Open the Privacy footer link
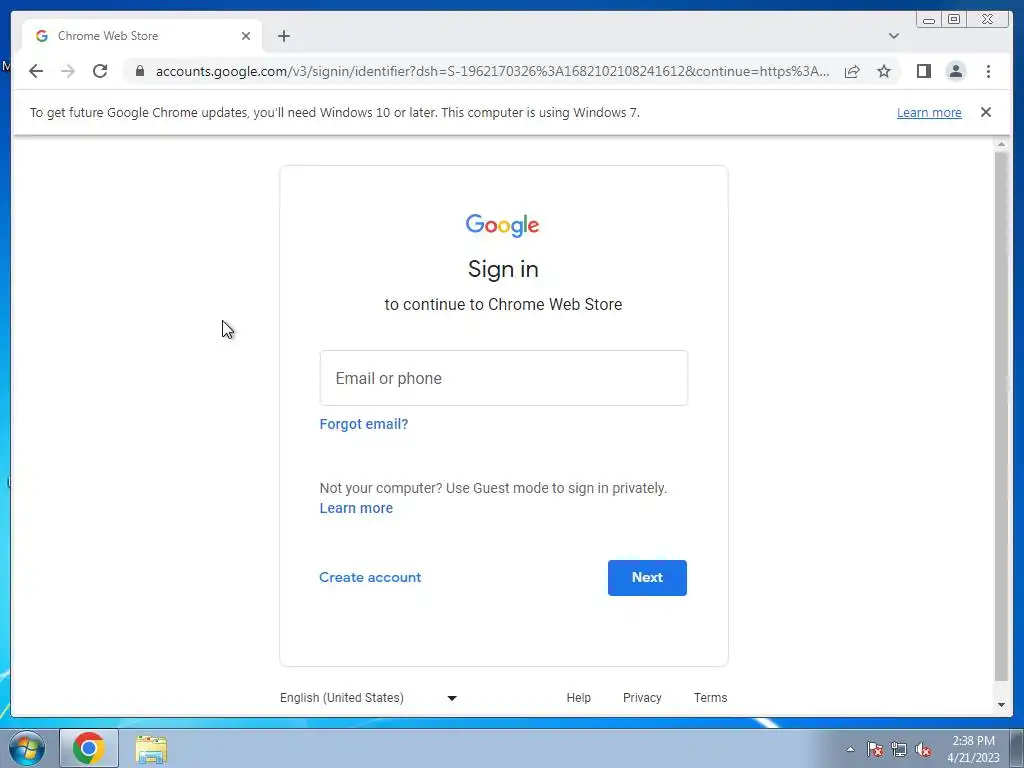The width and height of the screenshot is (1024, 768). (642, 697)
